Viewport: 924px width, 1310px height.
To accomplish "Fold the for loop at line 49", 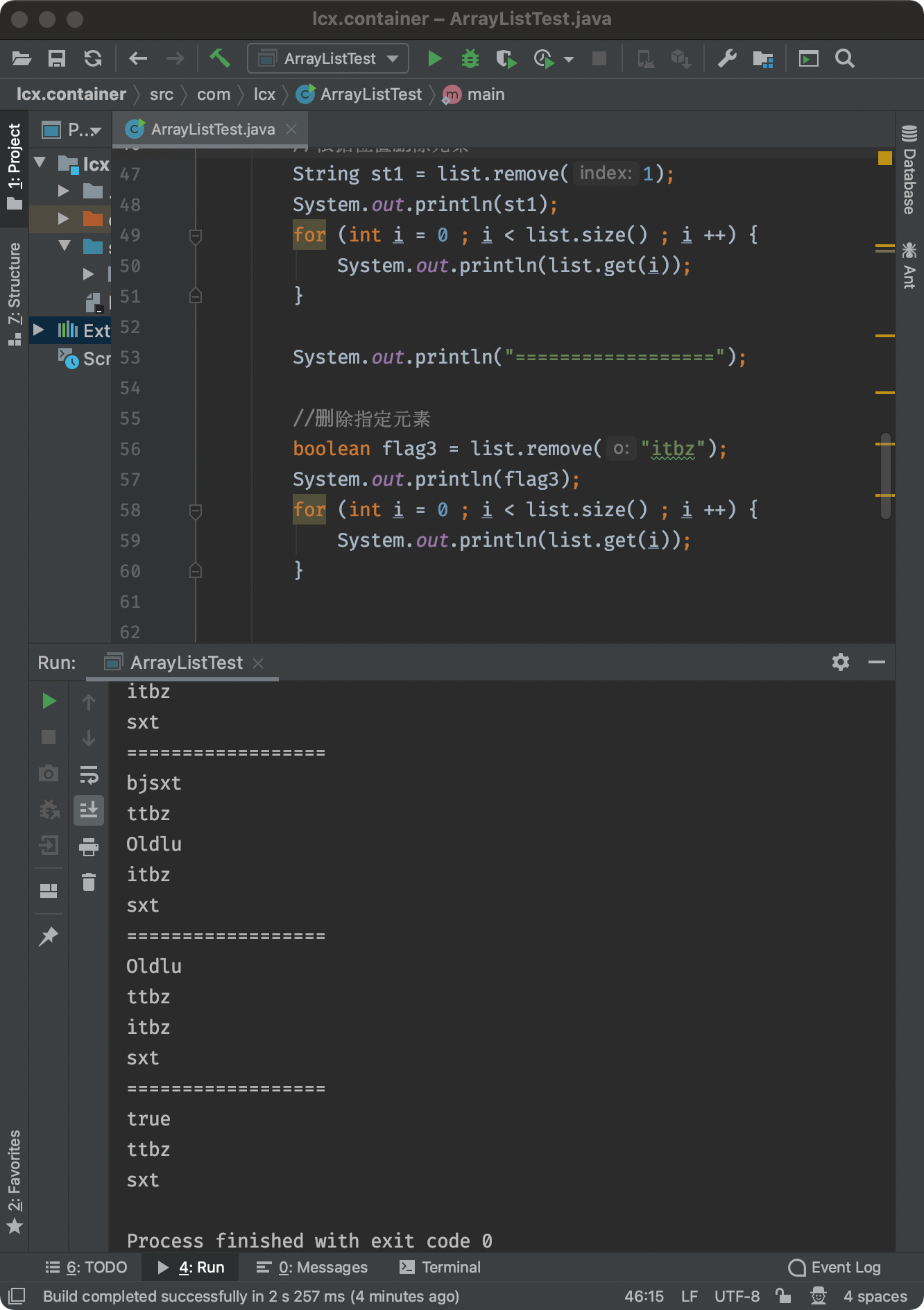I will (x=196, y=237).
